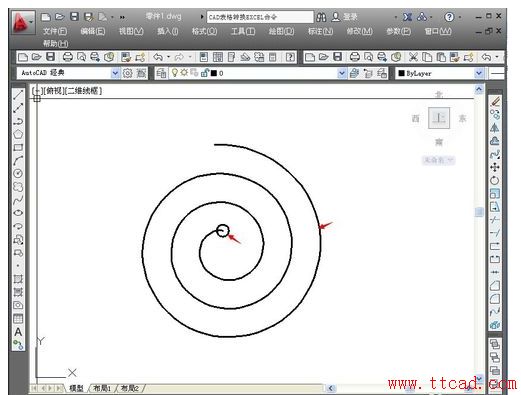Click the workspace settings gear icon
Image resolution: width=521 pixels, height=395 pixels.
coord(128,73)
